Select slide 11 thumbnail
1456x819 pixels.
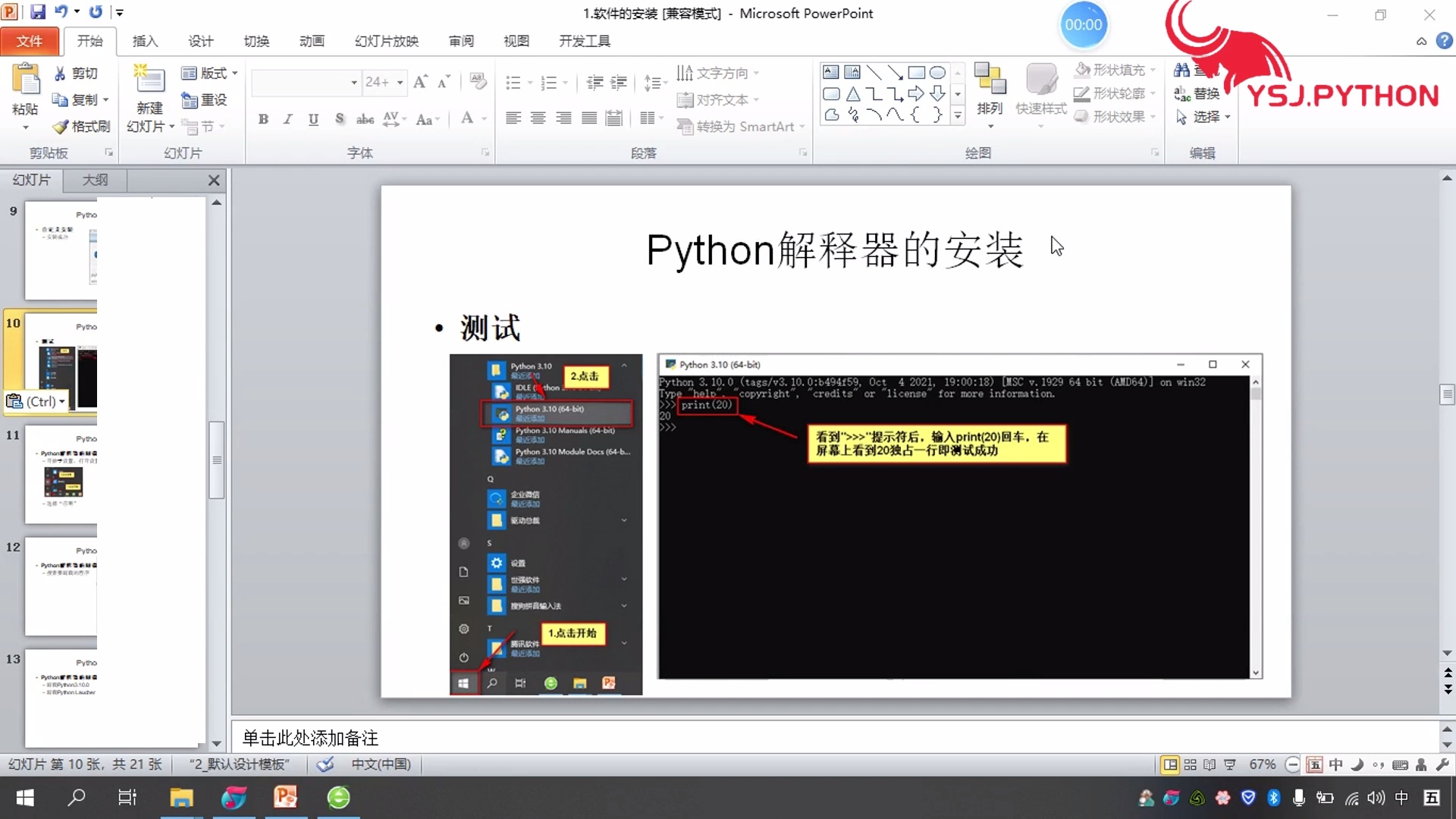62,474
